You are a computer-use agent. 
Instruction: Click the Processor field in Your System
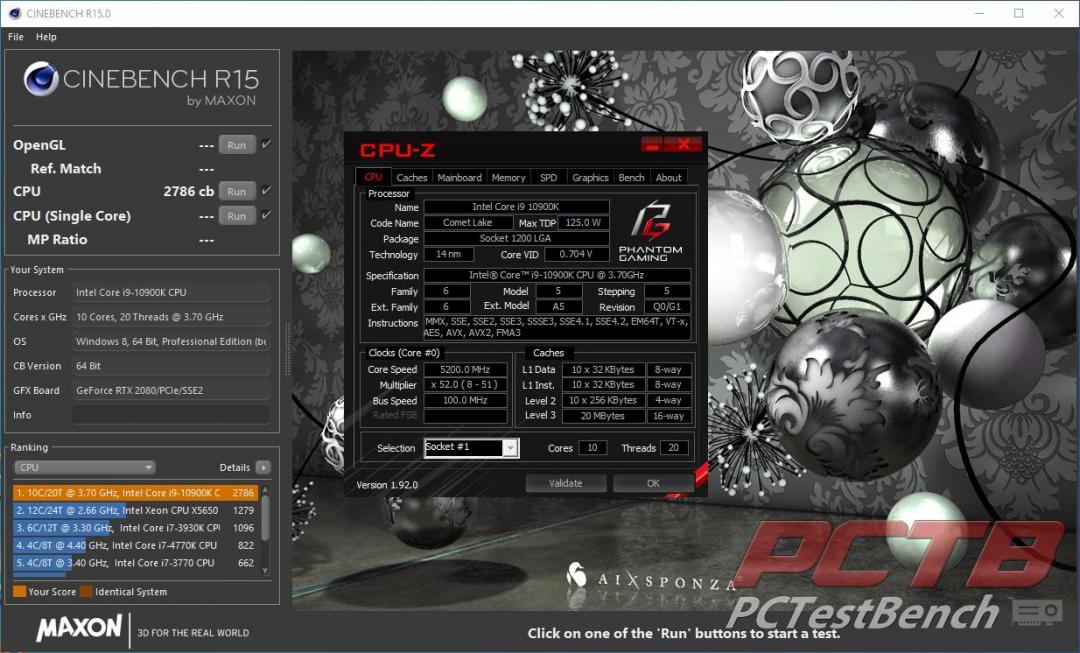point(171,292)
